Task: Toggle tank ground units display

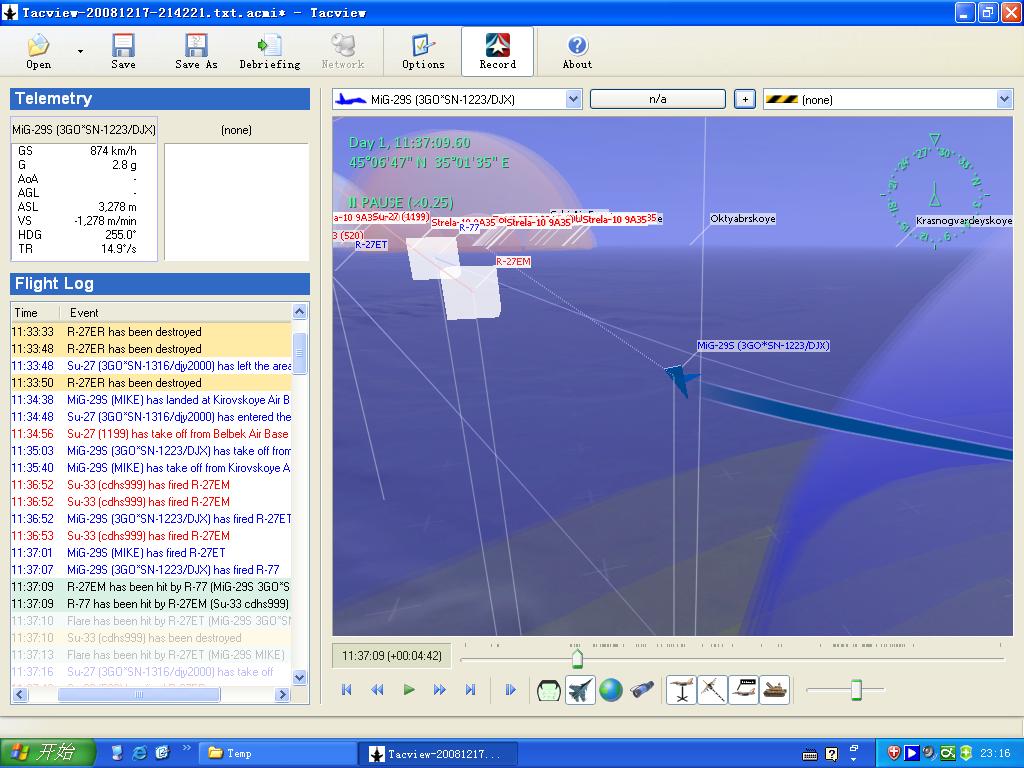Action: coord(775,690)
